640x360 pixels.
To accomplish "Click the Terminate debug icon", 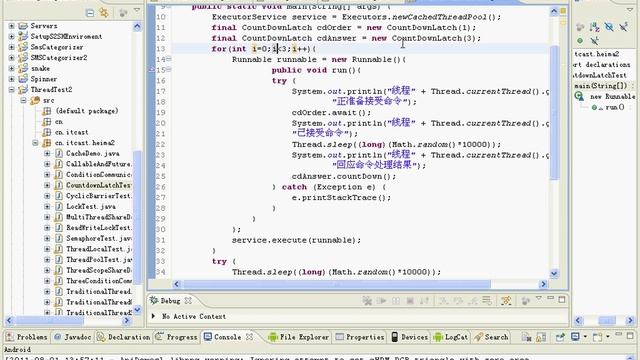I will 410,301.
